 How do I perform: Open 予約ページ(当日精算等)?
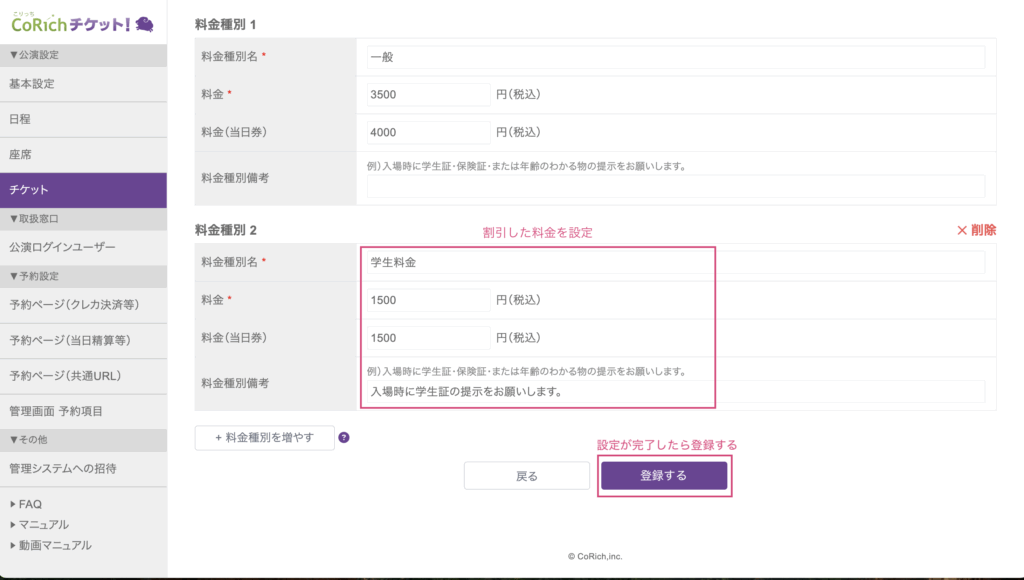(70, 340)
